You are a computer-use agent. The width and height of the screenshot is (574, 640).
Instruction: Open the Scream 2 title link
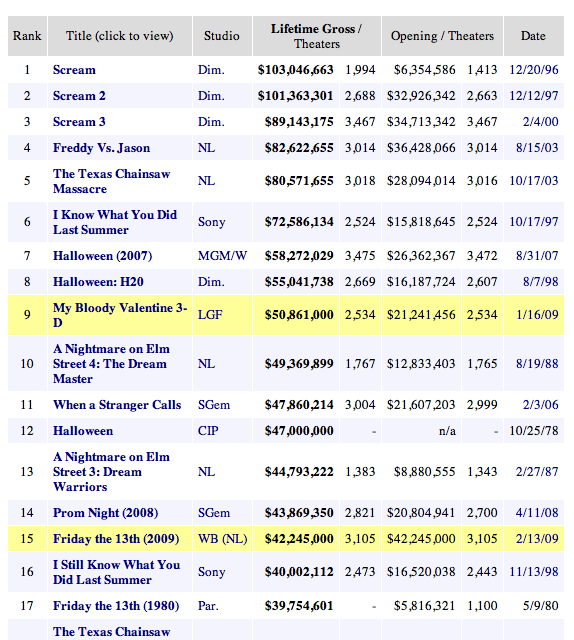[79, 96]
